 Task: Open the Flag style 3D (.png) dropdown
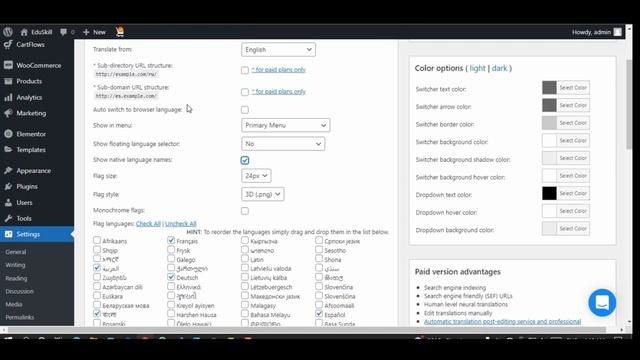pos(262,194)
